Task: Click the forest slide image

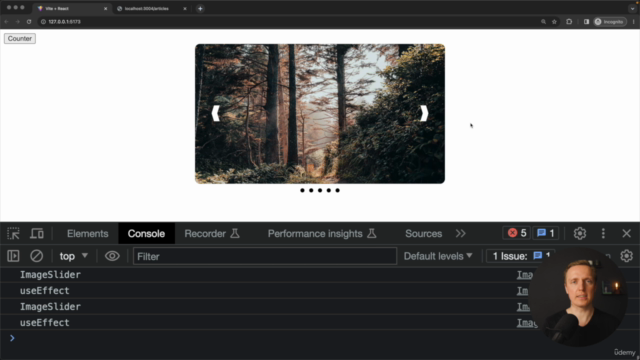Action: point(320,113)
